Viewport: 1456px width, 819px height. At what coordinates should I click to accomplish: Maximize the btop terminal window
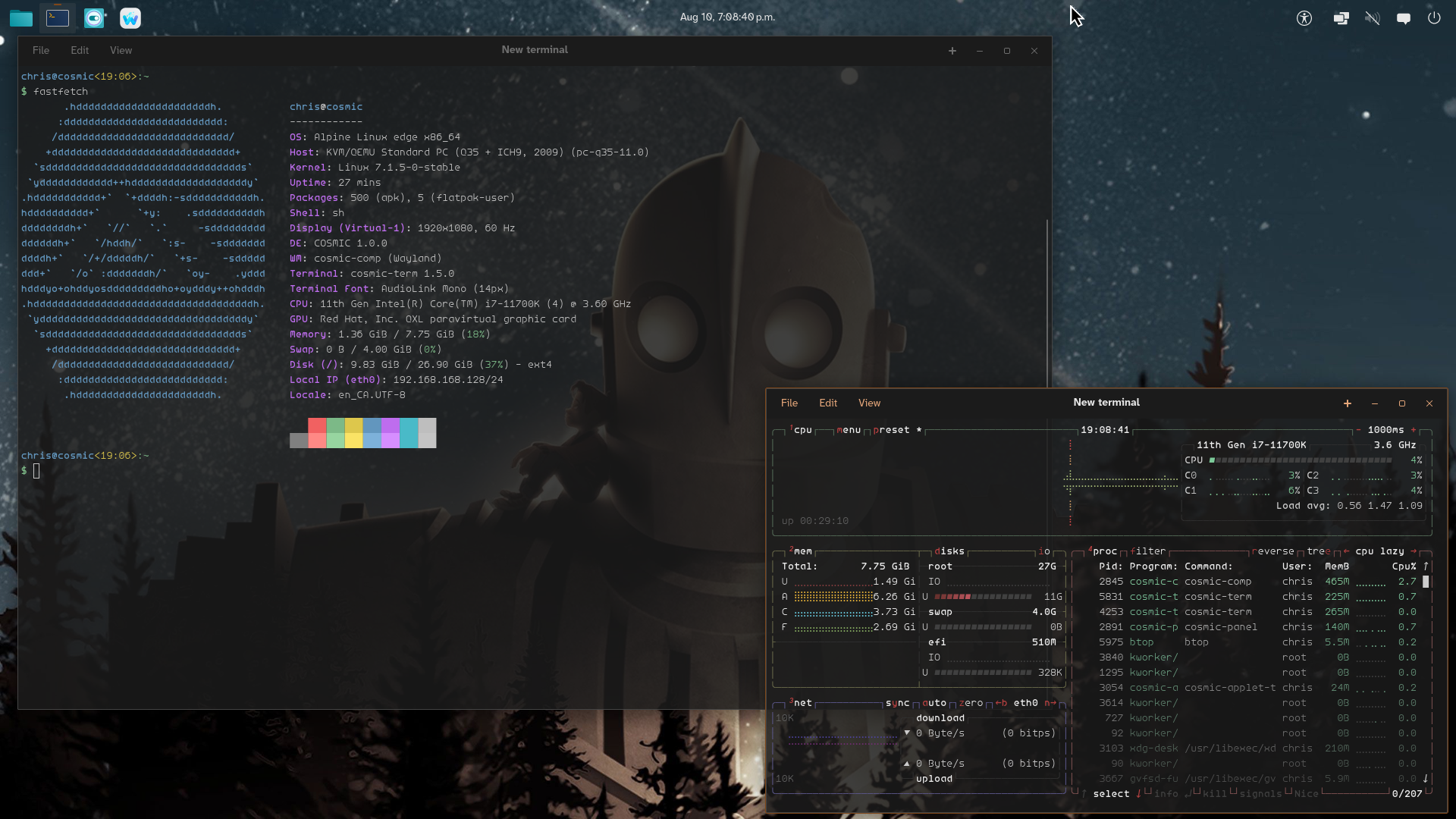(x=1402, y=403)
